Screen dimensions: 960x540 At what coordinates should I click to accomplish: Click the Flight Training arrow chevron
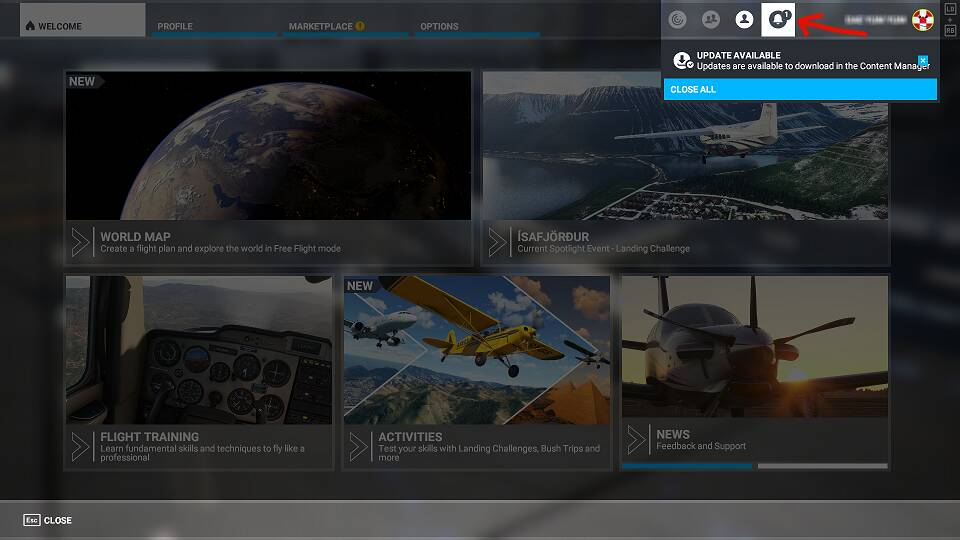80,446
